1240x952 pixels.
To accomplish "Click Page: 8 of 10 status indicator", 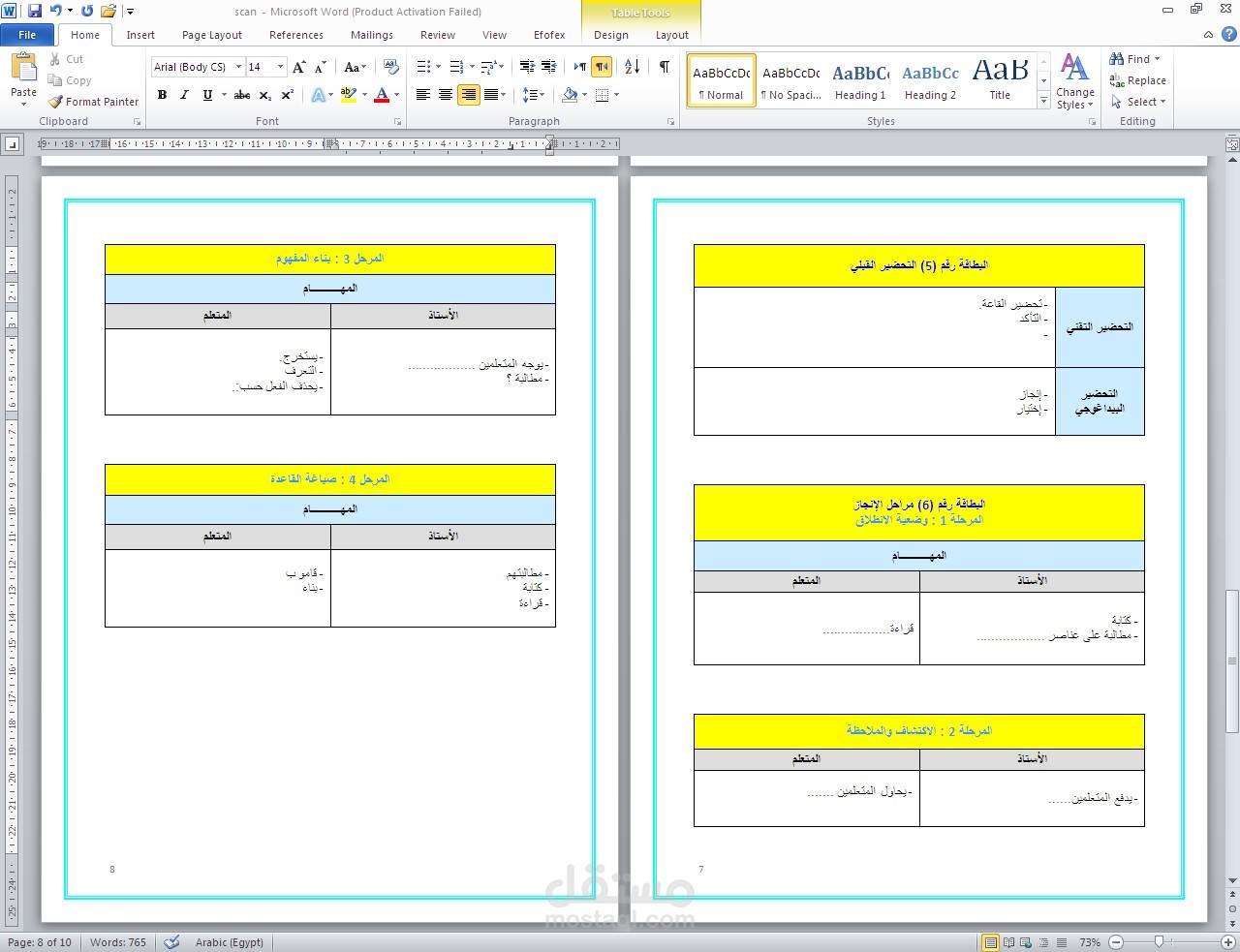I will 40,942.
